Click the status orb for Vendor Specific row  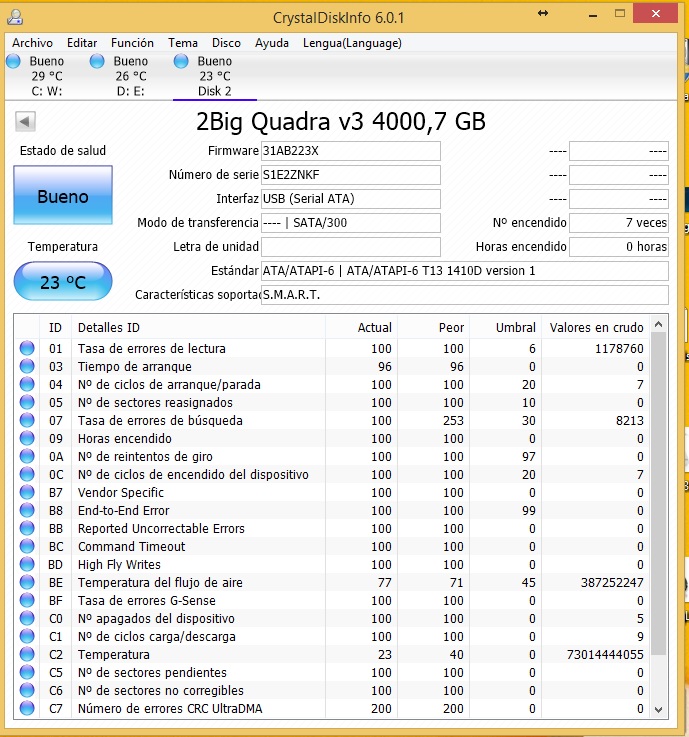pos(27,492)
